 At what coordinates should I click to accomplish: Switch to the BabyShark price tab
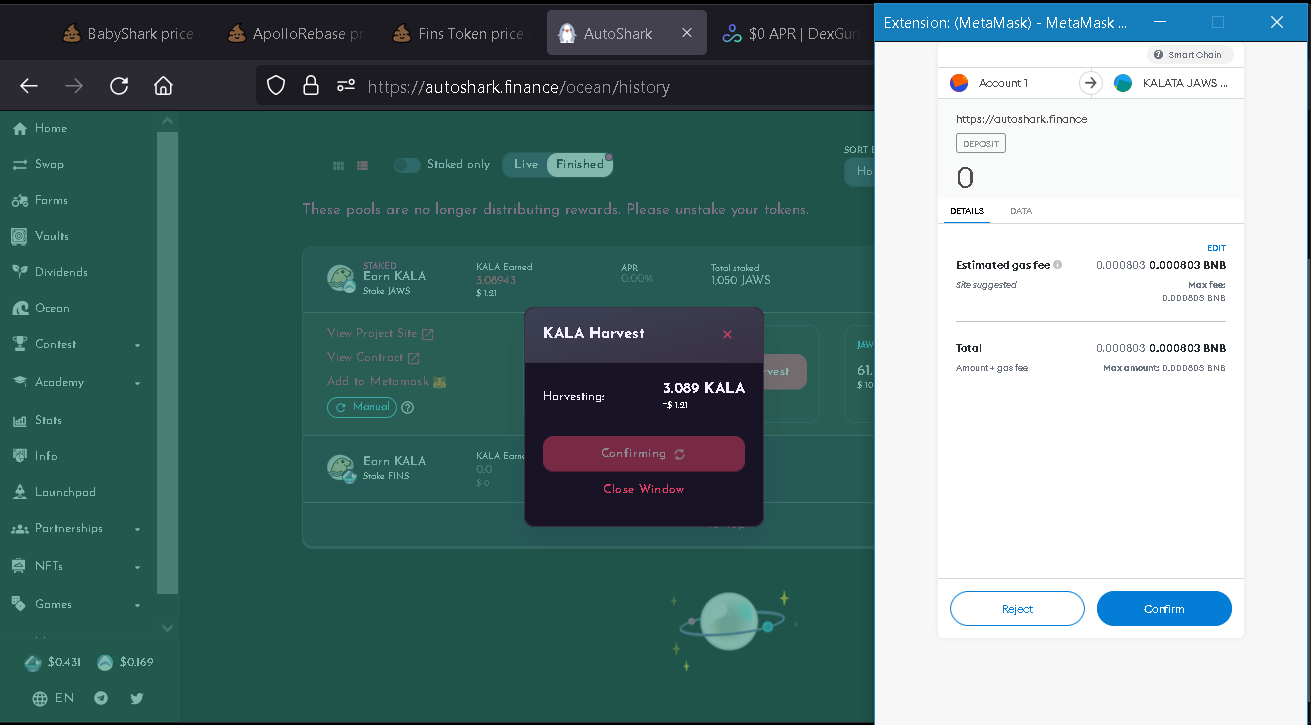click(x=128, y=33)
